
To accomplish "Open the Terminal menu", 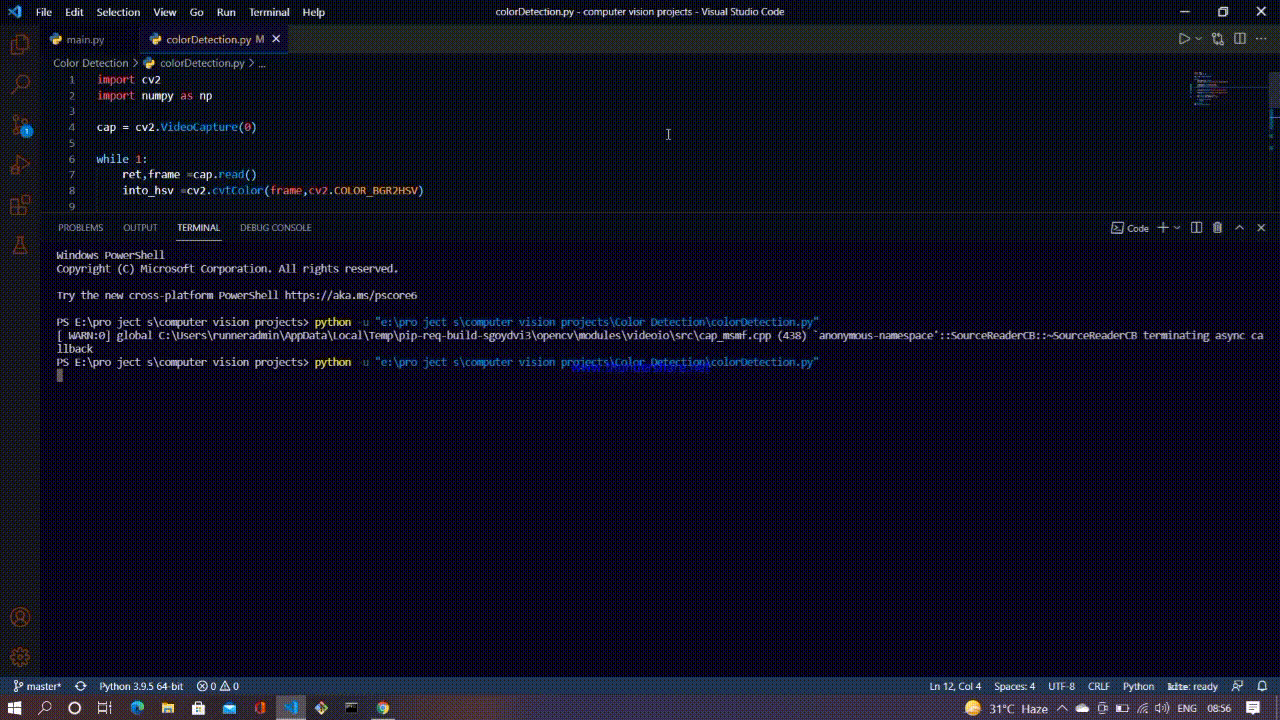I will pos(269,12).
